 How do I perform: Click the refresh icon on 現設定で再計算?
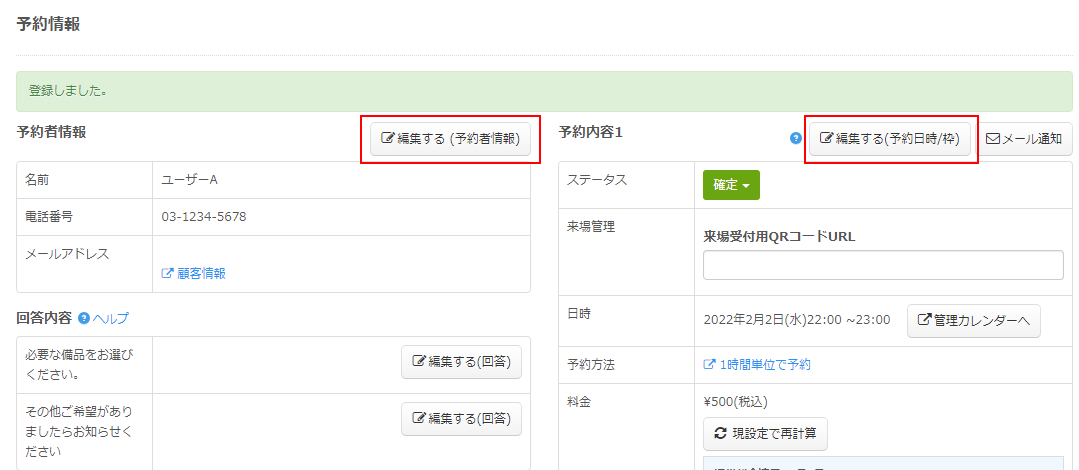pos(720,434)
